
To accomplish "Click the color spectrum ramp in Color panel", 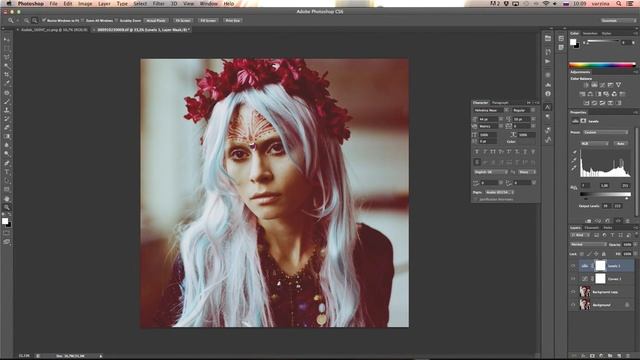I will click(602, 64).
